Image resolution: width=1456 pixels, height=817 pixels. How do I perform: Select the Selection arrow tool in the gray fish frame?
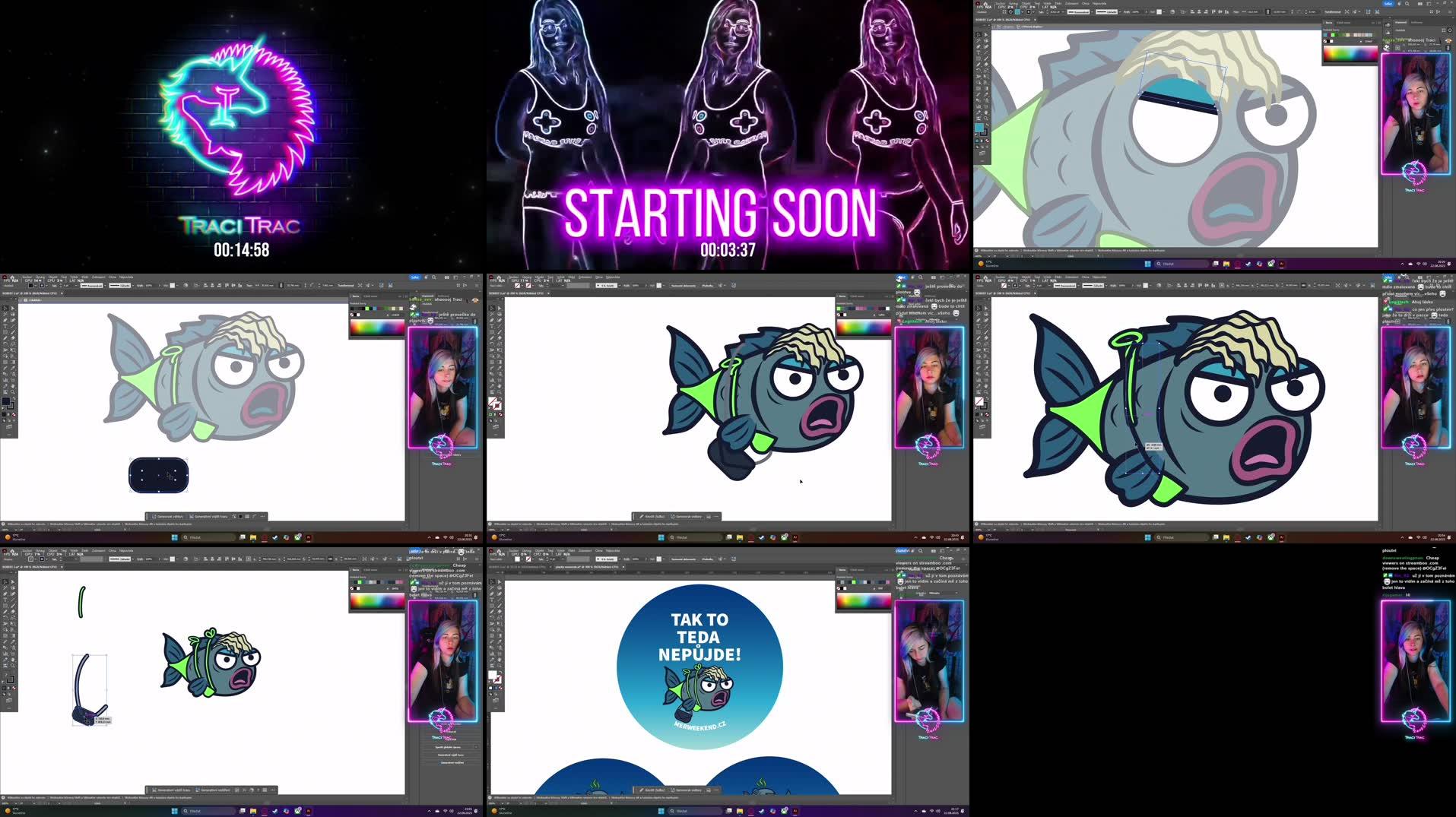(5, 308)
